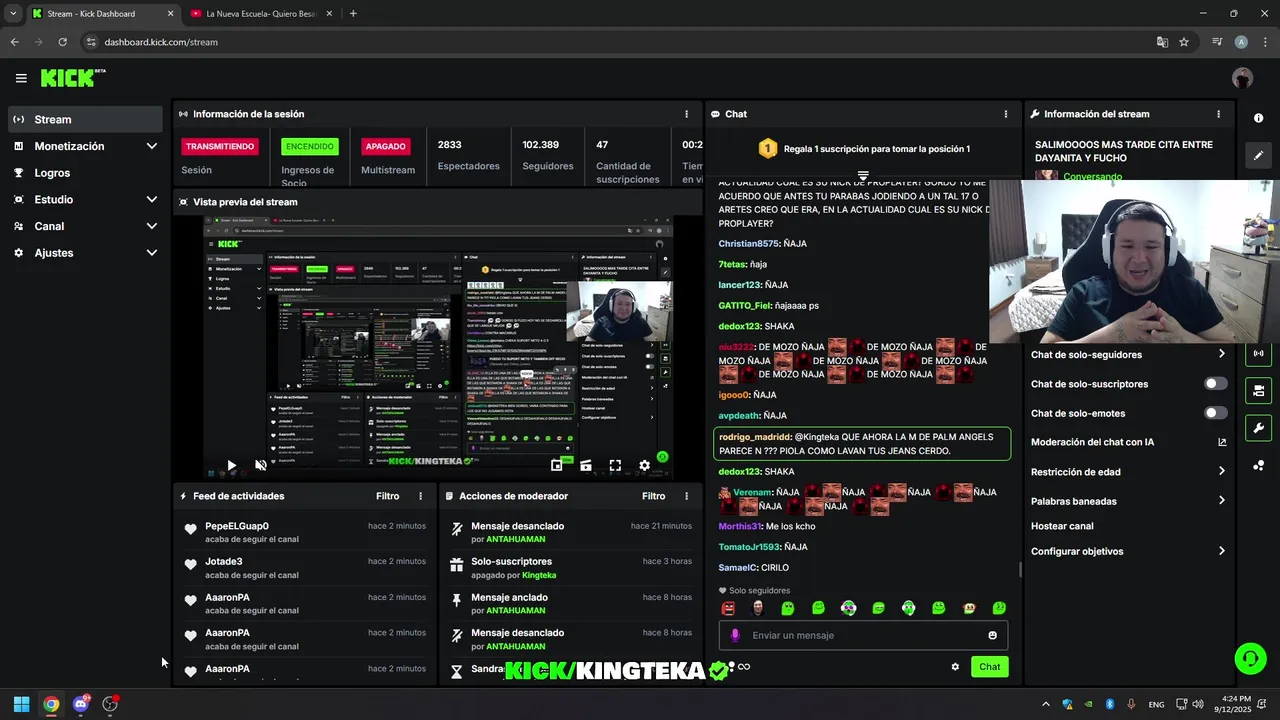The width and height of the screenshot is (1280, 720).
Task: Focus the Enviar un mensaje input field
Action: (865, 635)
